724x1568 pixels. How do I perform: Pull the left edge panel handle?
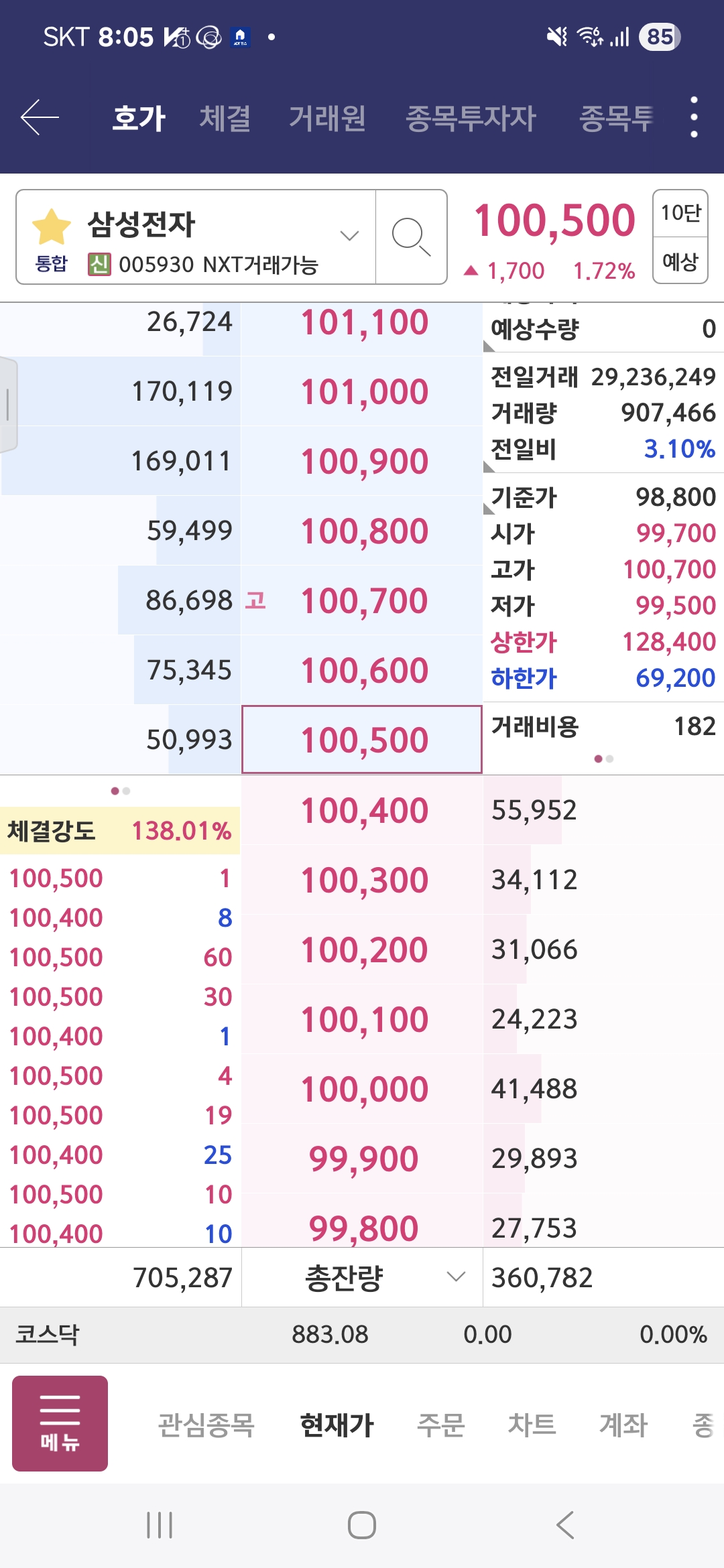[x=8, y=405]
